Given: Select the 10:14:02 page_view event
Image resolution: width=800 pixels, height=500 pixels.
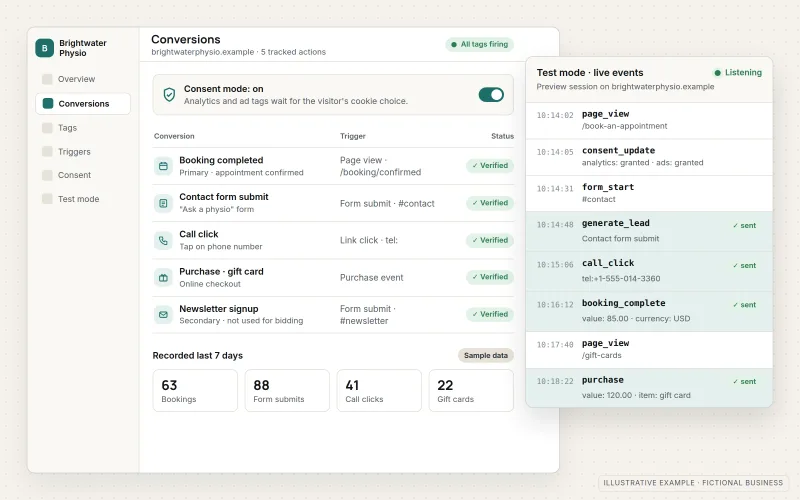Looking at the screenshot, I should pos(649,120).
